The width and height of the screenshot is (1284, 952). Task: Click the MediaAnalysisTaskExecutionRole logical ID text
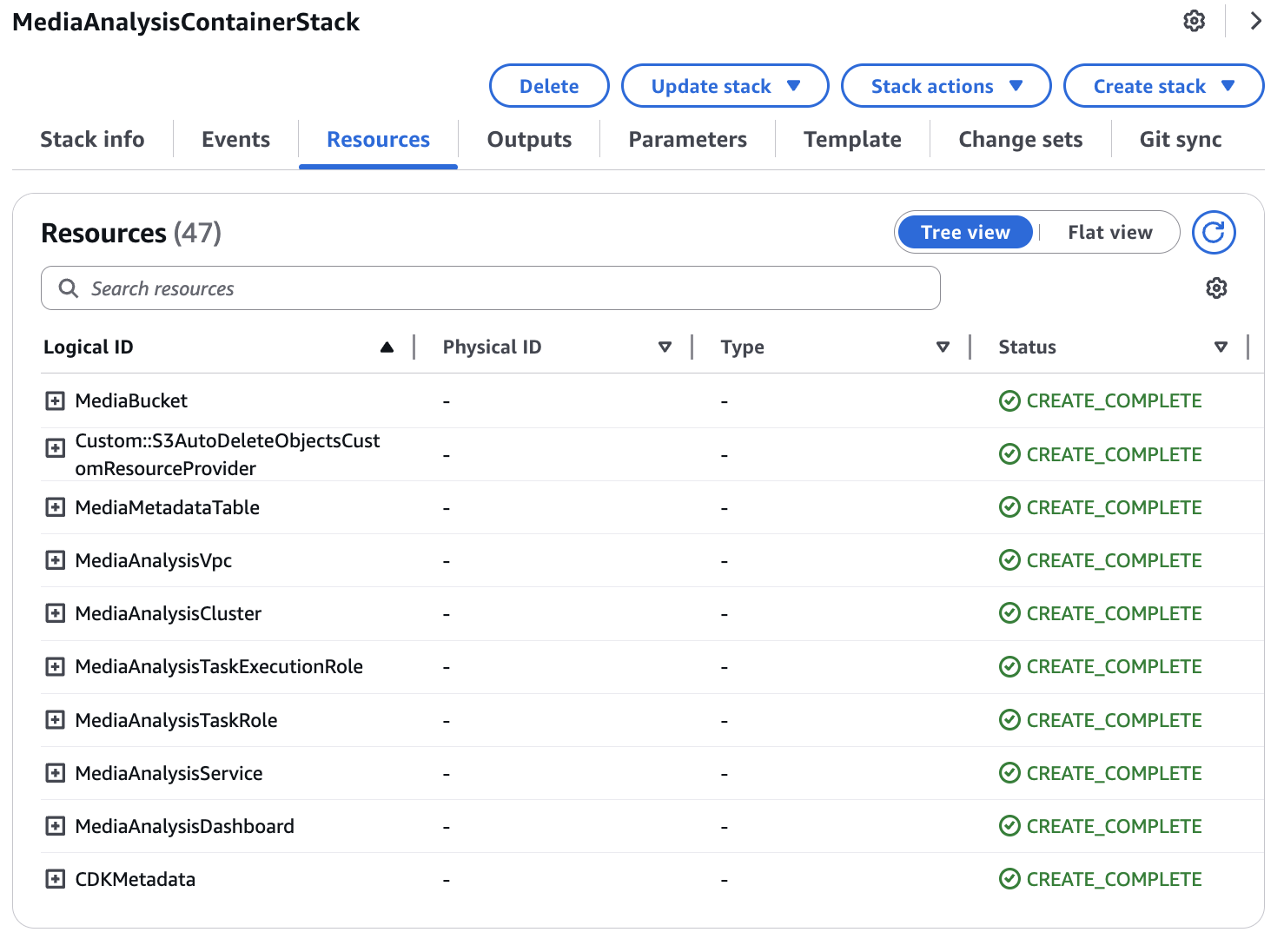(x=219, y=667)
